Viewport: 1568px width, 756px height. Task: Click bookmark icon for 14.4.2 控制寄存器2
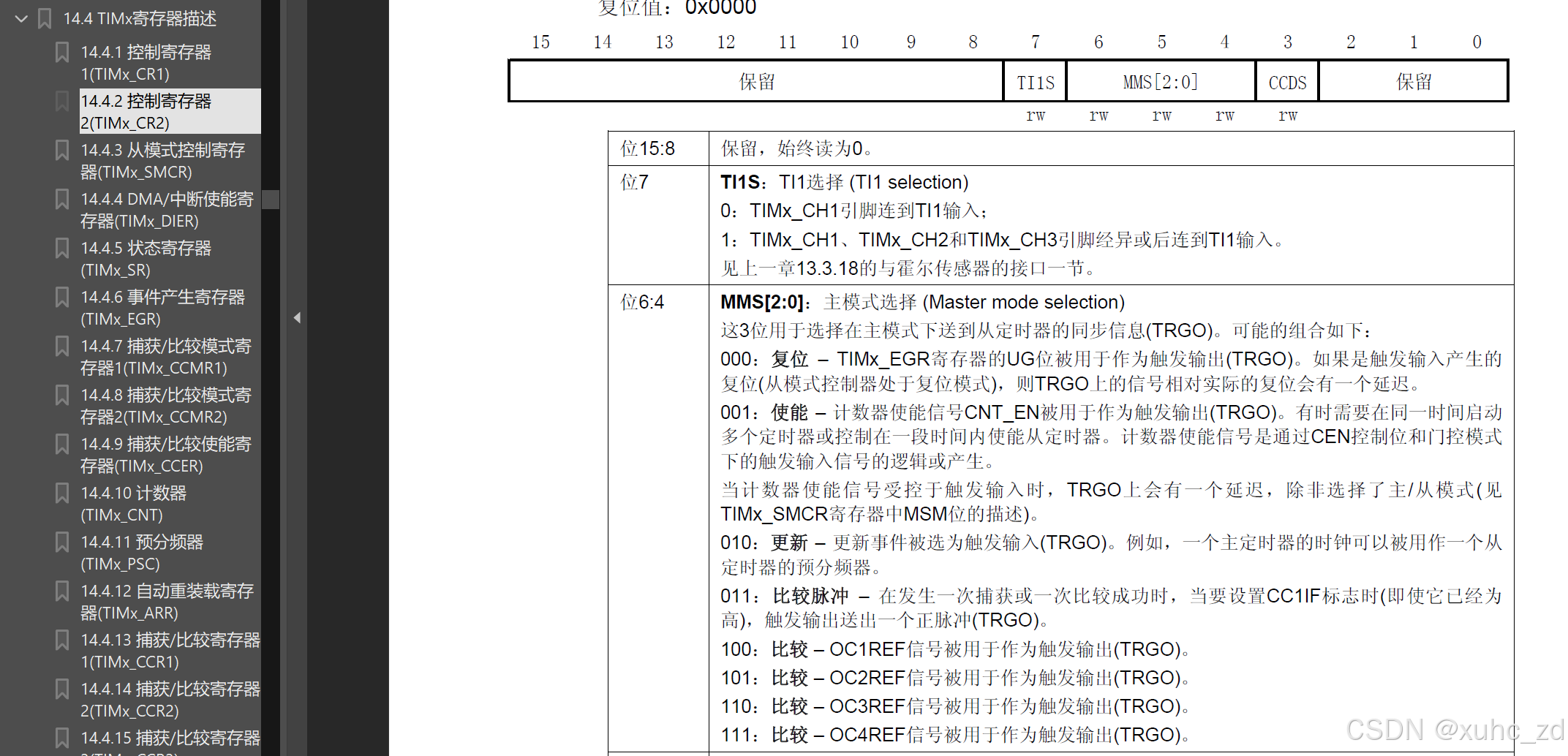(62, 101)
